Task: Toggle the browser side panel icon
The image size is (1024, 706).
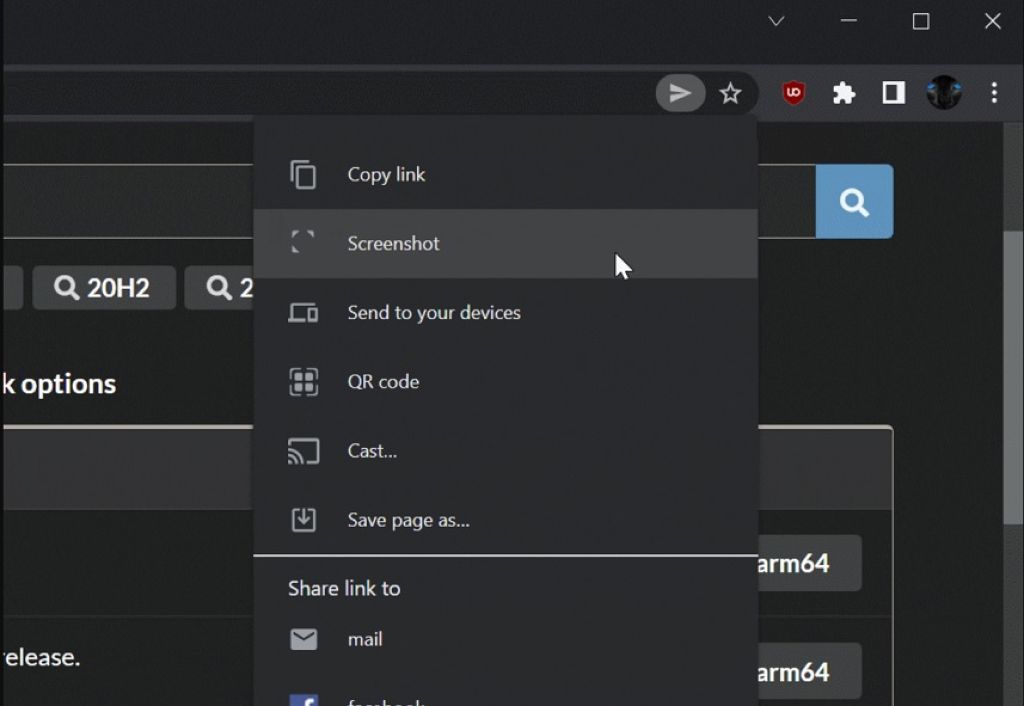Action: (893, 94)
